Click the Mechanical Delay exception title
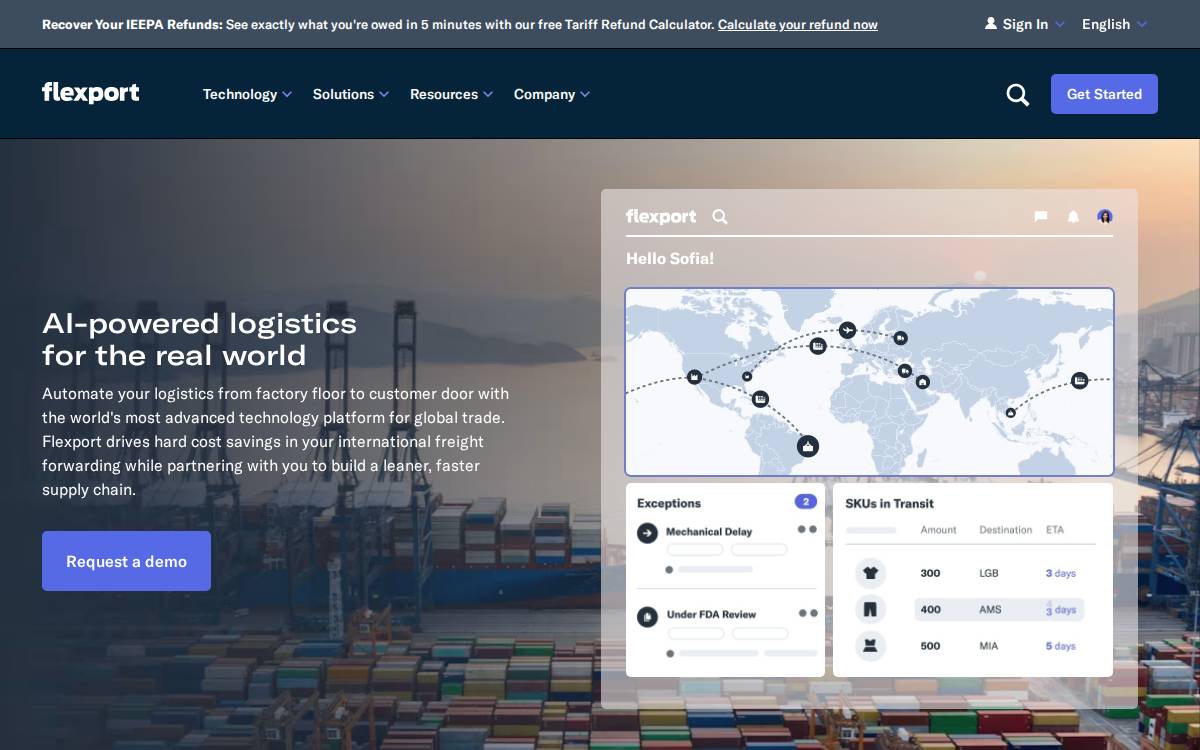1200x750 pixels. [x=709, y=532]
